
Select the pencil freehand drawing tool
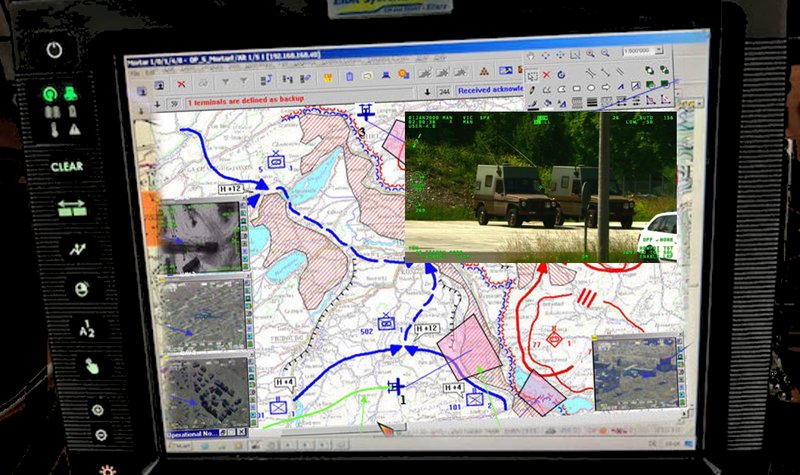point(532,90)
